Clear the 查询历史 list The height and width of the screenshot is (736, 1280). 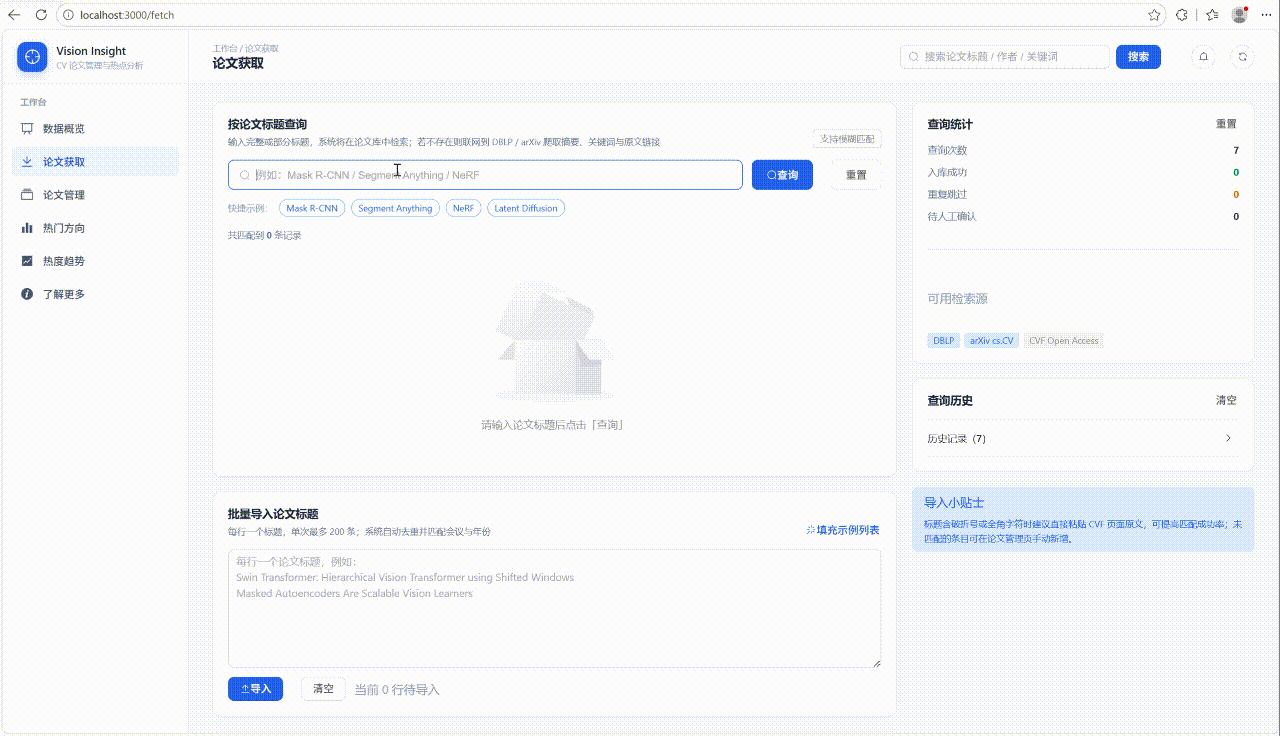(1226, 400)
